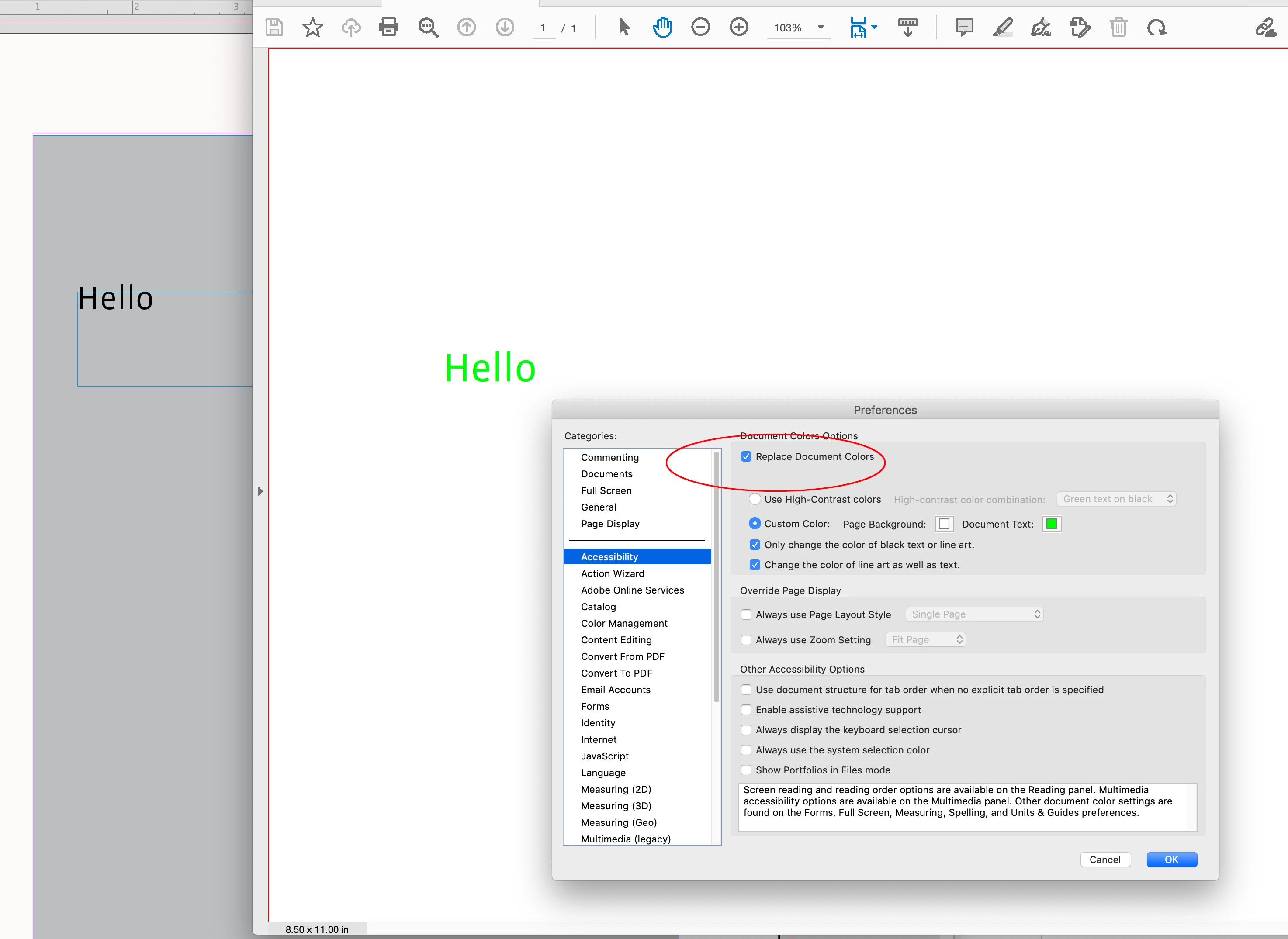Click the Delete trash icon
This screenshot has height=939, width=1288.
click(x=1118, y=27)
